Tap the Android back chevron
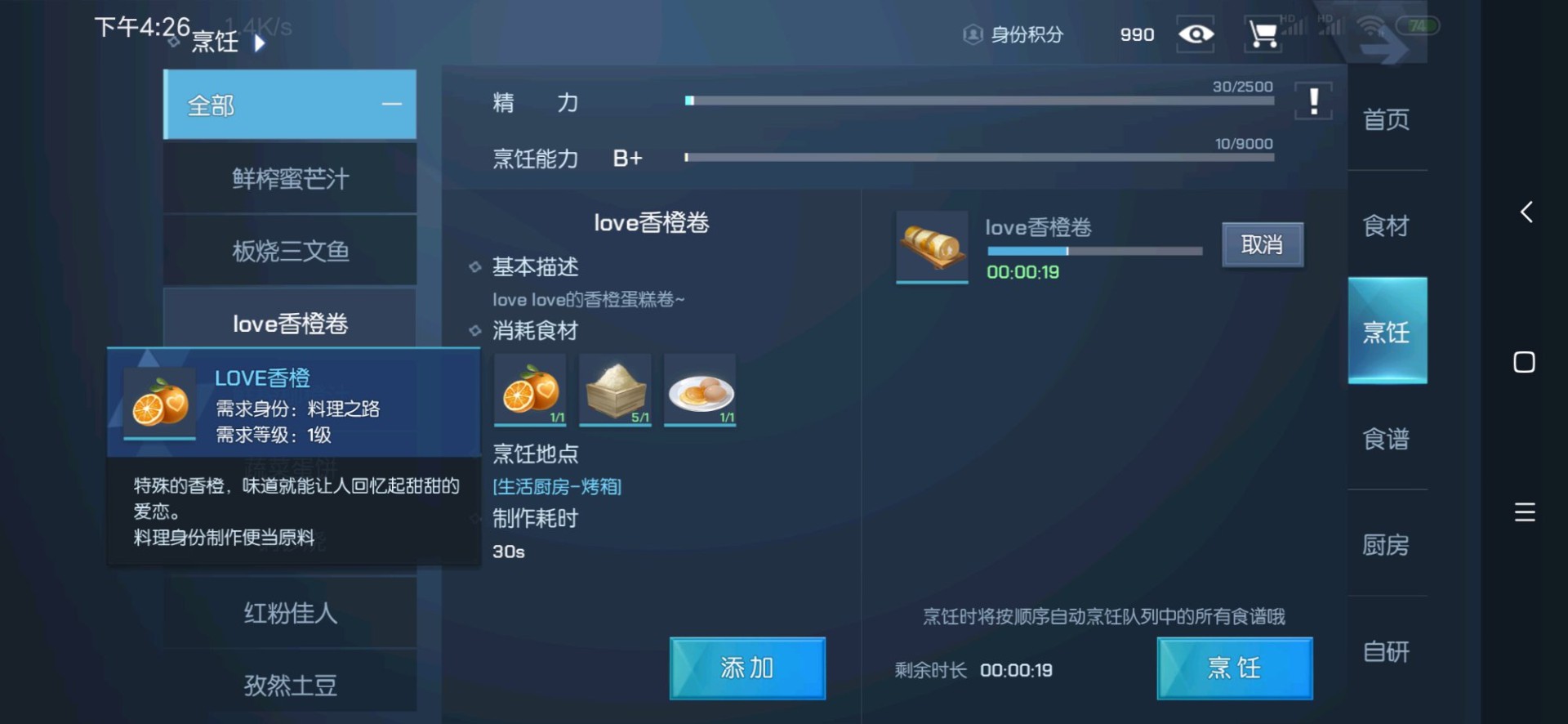 [1526, 212]
